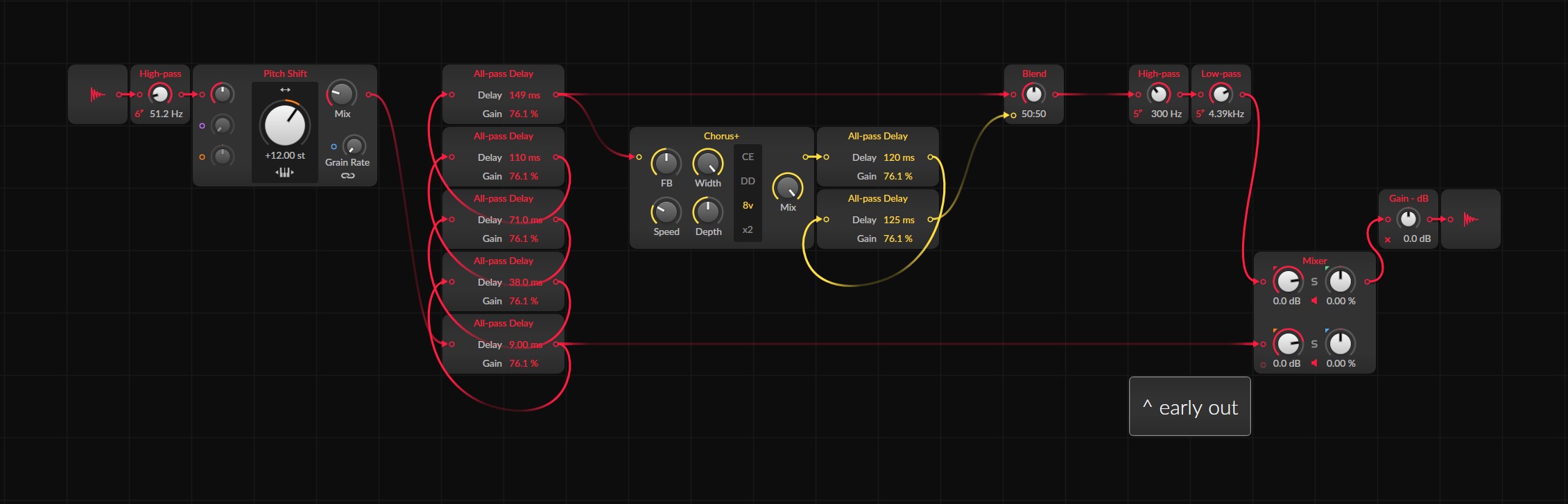Click the Gain - dB knob
1568x504 pixels.
tap(1408, 219)
